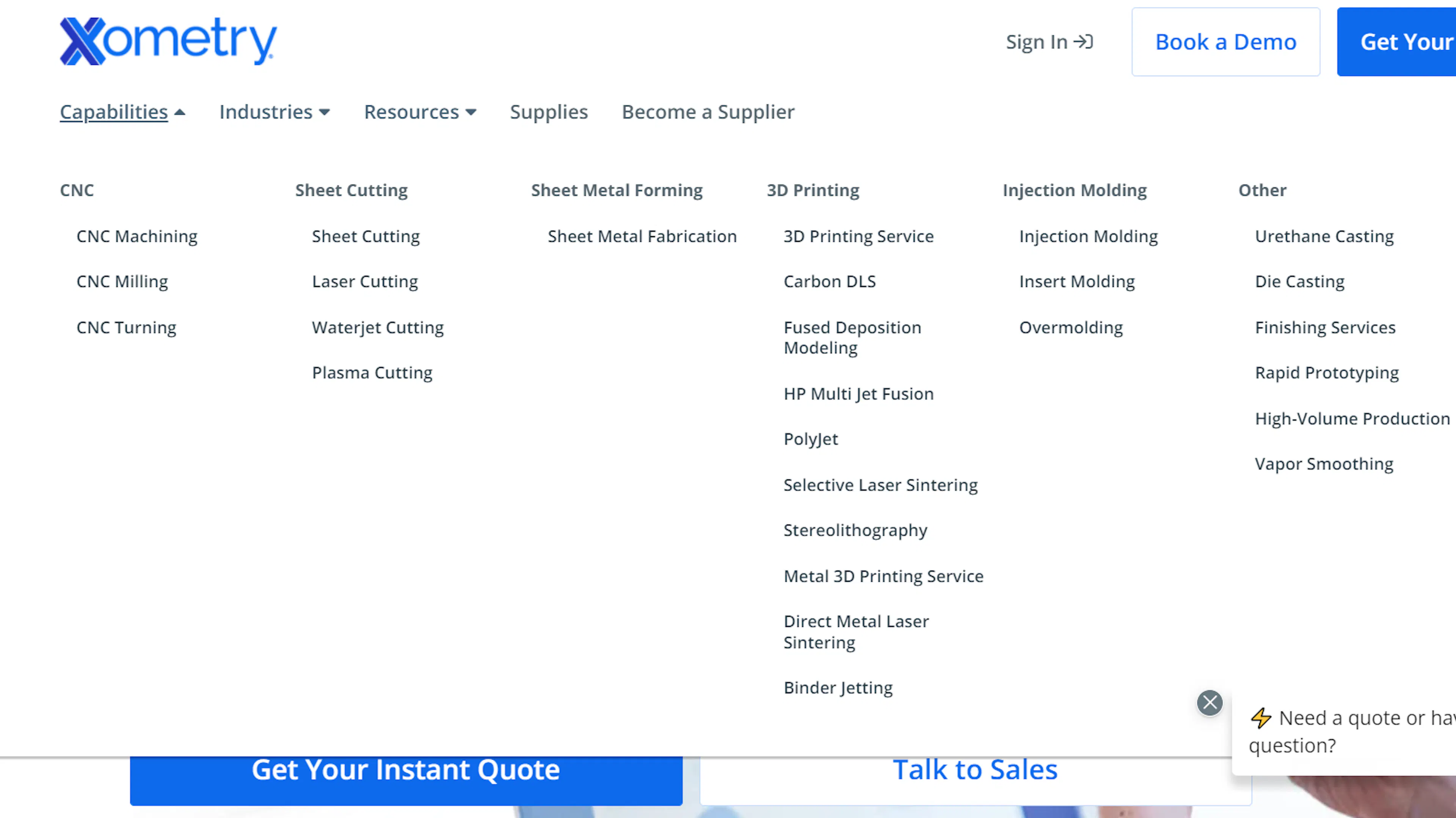Open CNC Machining link

pos(137,236)
